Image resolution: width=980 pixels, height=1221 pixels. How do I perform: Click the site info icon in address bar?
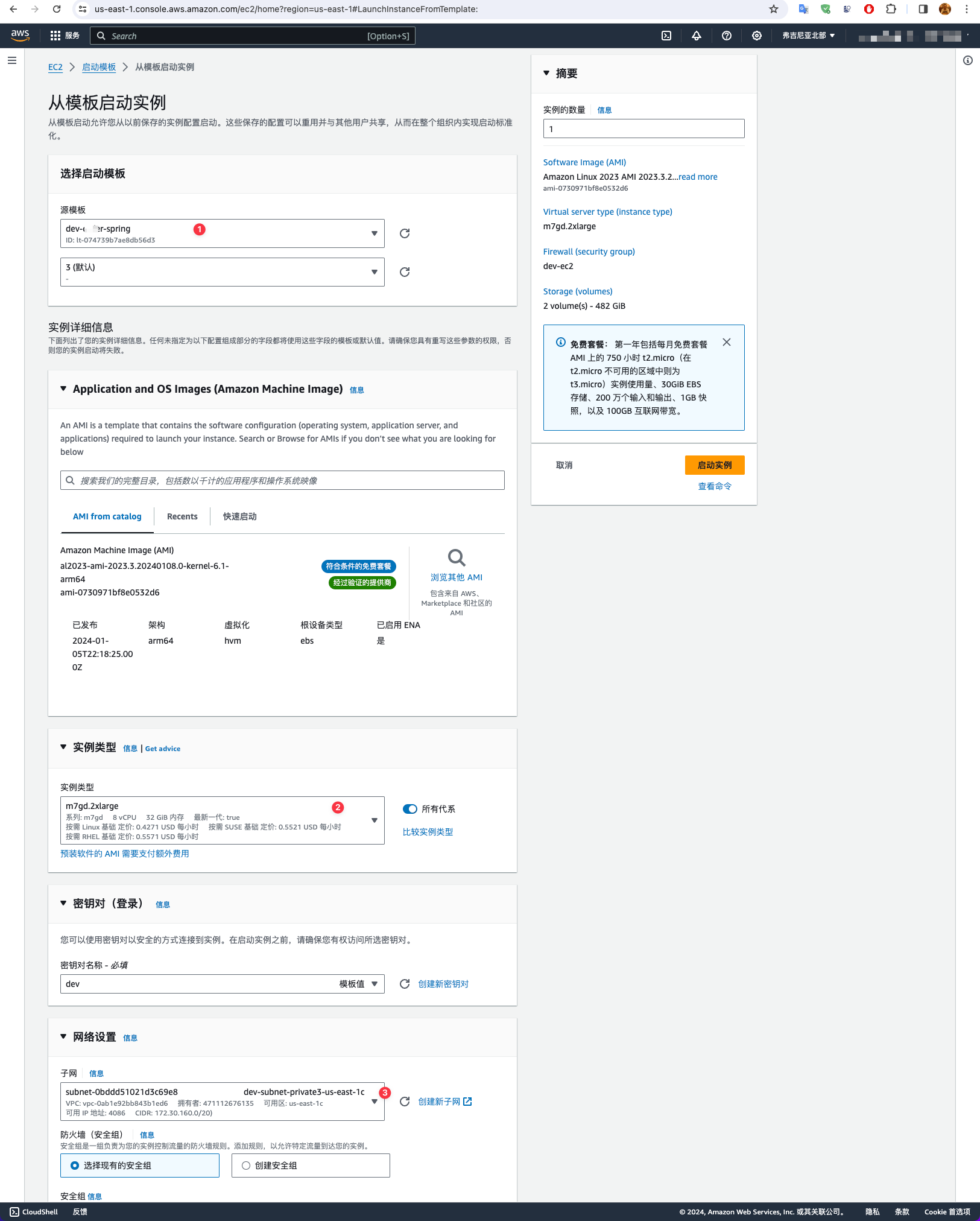click(x=83, y=9)
